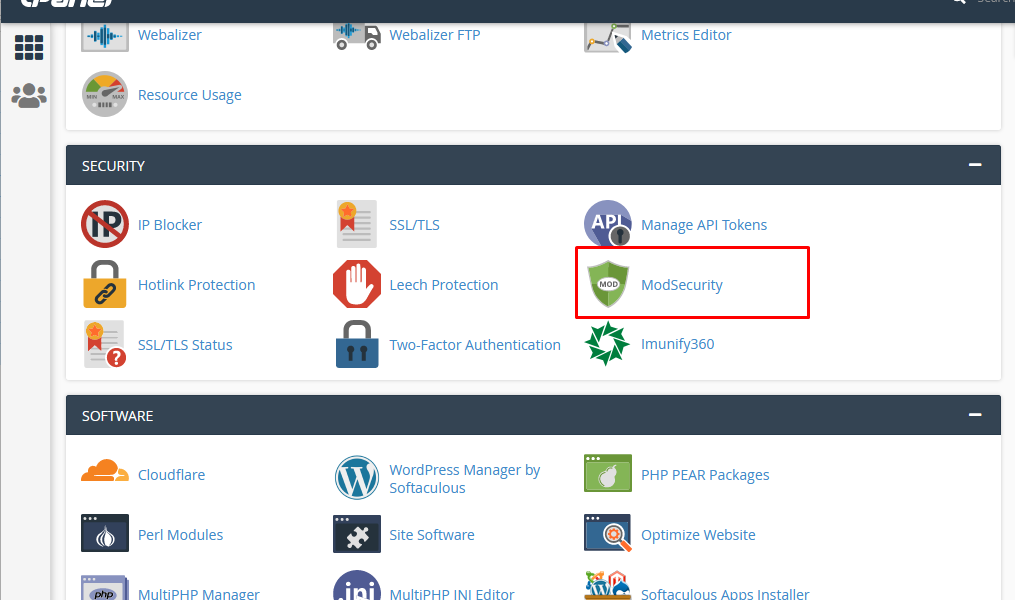Open the Resource Usage link
Screen dimensions: 1015x600
click(190, 95)
